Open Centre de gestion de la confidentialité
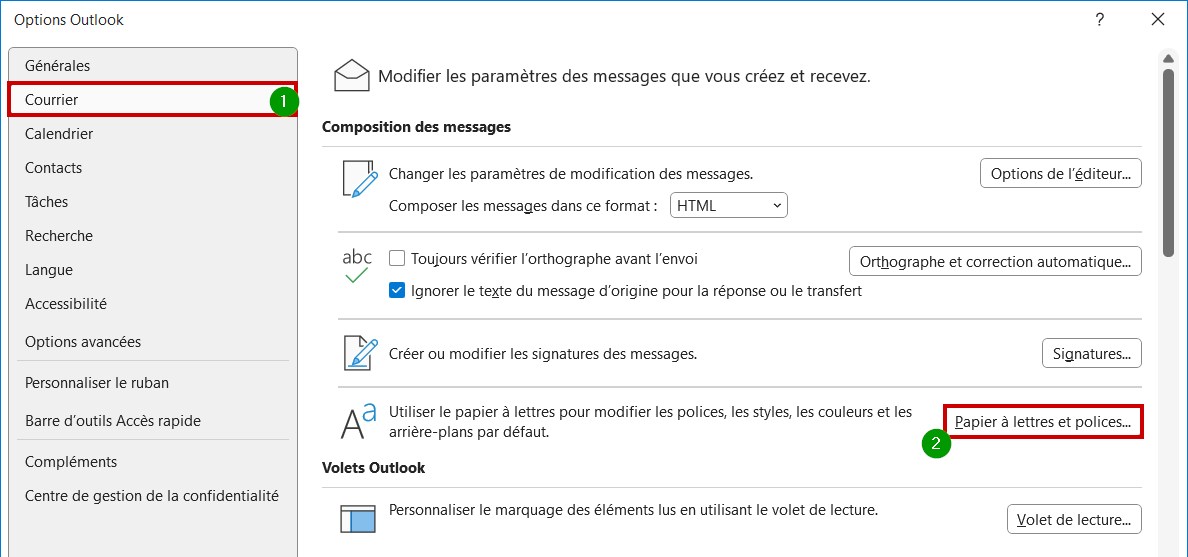The width and height of the screenshot is (1188, 557). point(153,496)
